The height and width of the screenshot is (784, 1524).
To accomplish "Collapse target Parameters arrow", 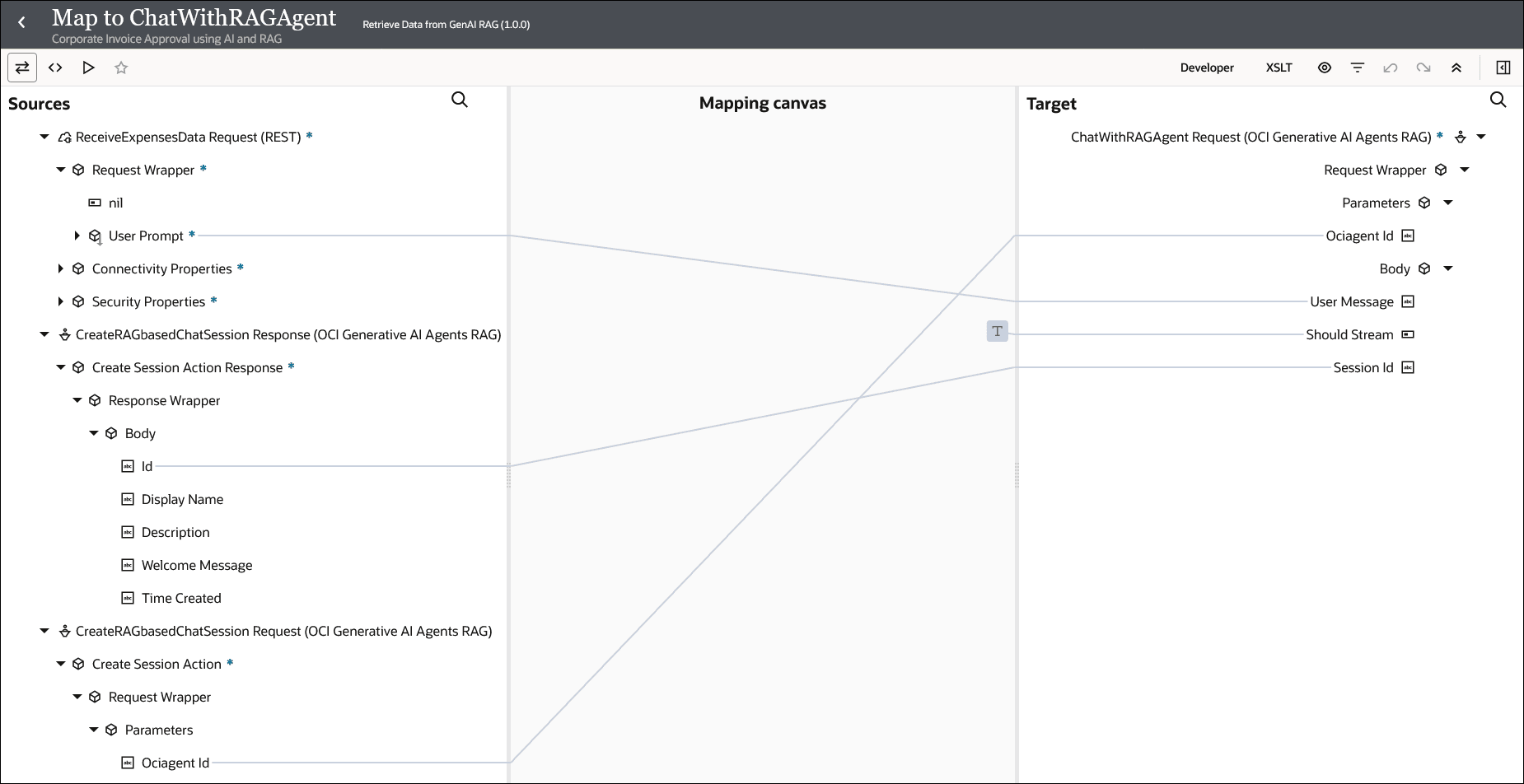I will [x=1448, y=203].
